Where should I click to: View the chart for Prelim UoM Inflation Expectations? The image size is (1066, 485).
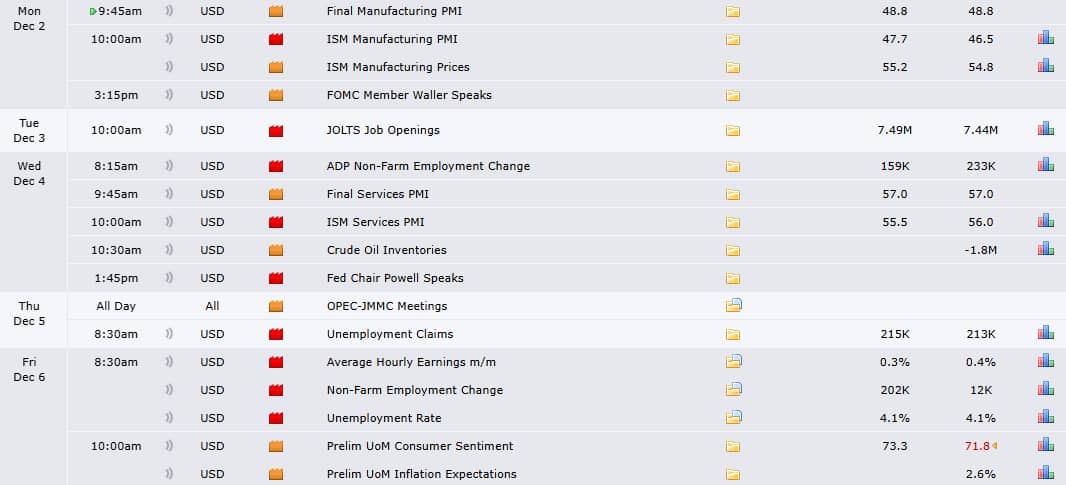1046,474
